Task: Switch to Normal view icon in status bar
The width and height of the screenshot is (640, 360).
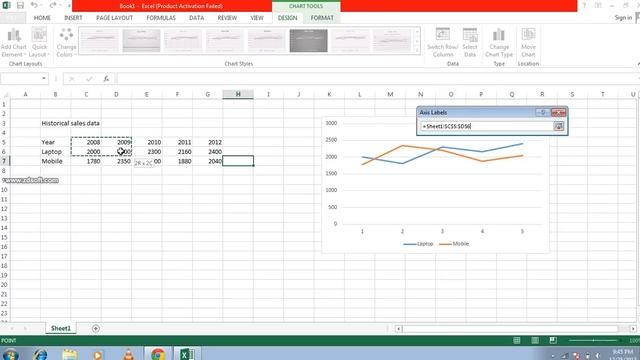Action: pyautogui.click(x=517, y=340)
